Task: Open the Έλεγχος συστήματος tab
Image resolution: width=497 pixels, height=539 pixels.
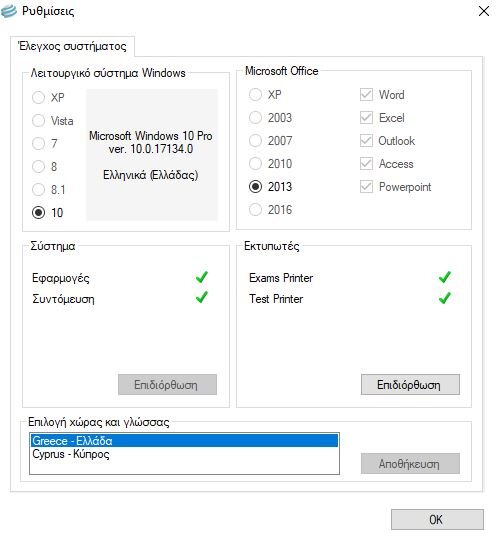Action: [x=73, y=46]
